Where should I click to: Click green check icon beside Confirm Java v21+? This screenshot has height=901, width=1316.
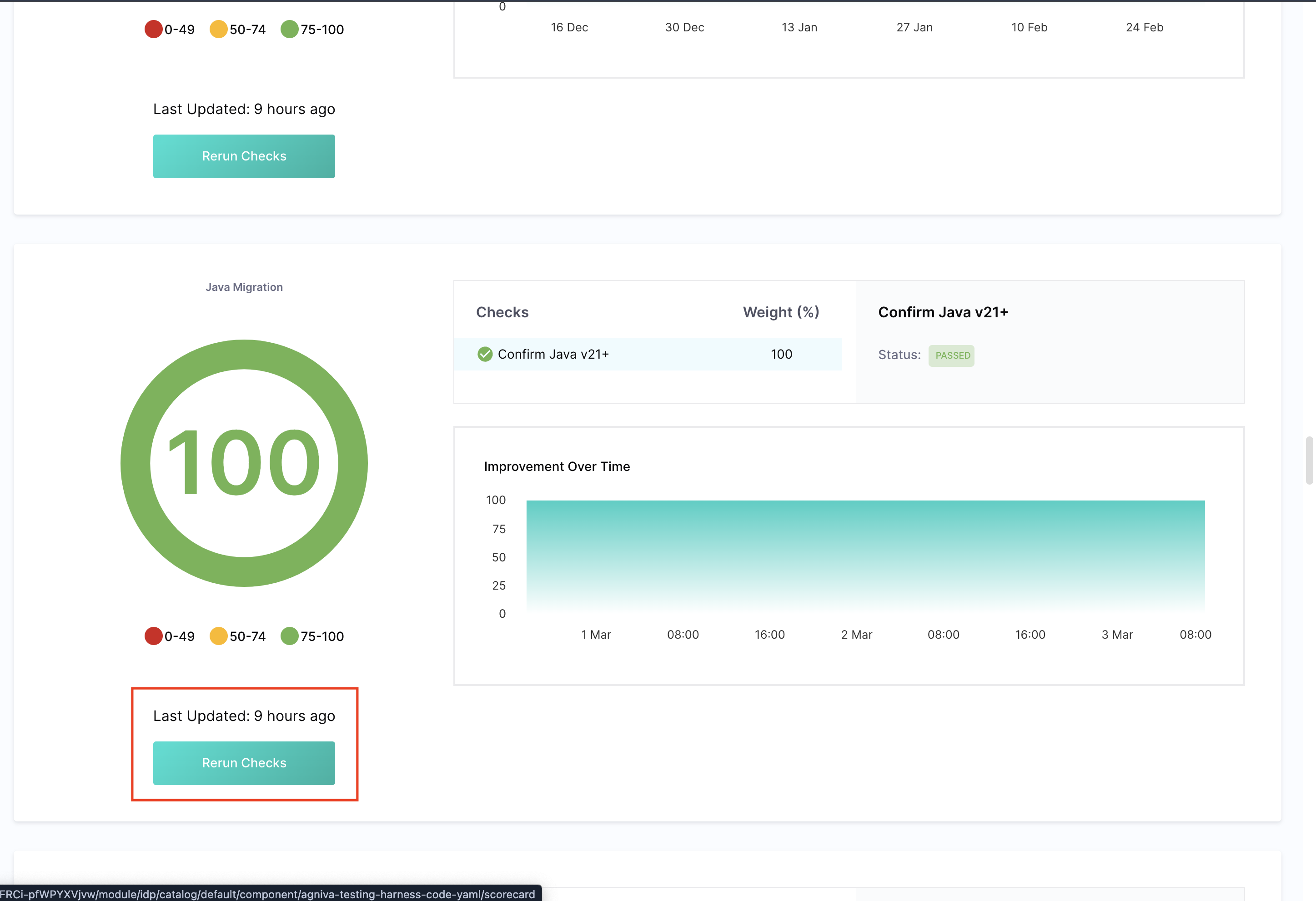pyautogui.click(x=485, y=354)
